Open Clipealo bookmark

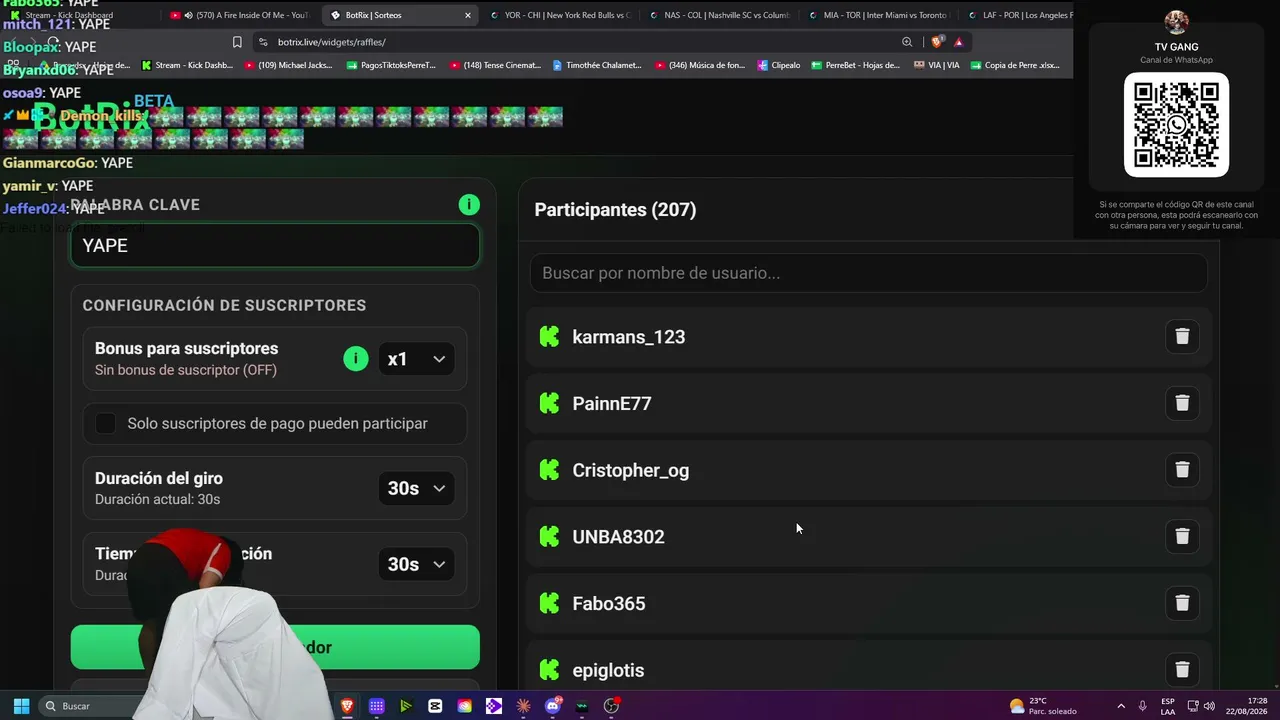tap(778, 65)
